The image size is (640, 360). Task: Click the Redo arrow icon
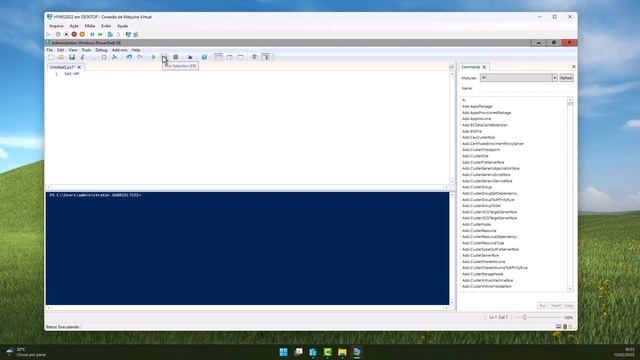pos(140,57)
